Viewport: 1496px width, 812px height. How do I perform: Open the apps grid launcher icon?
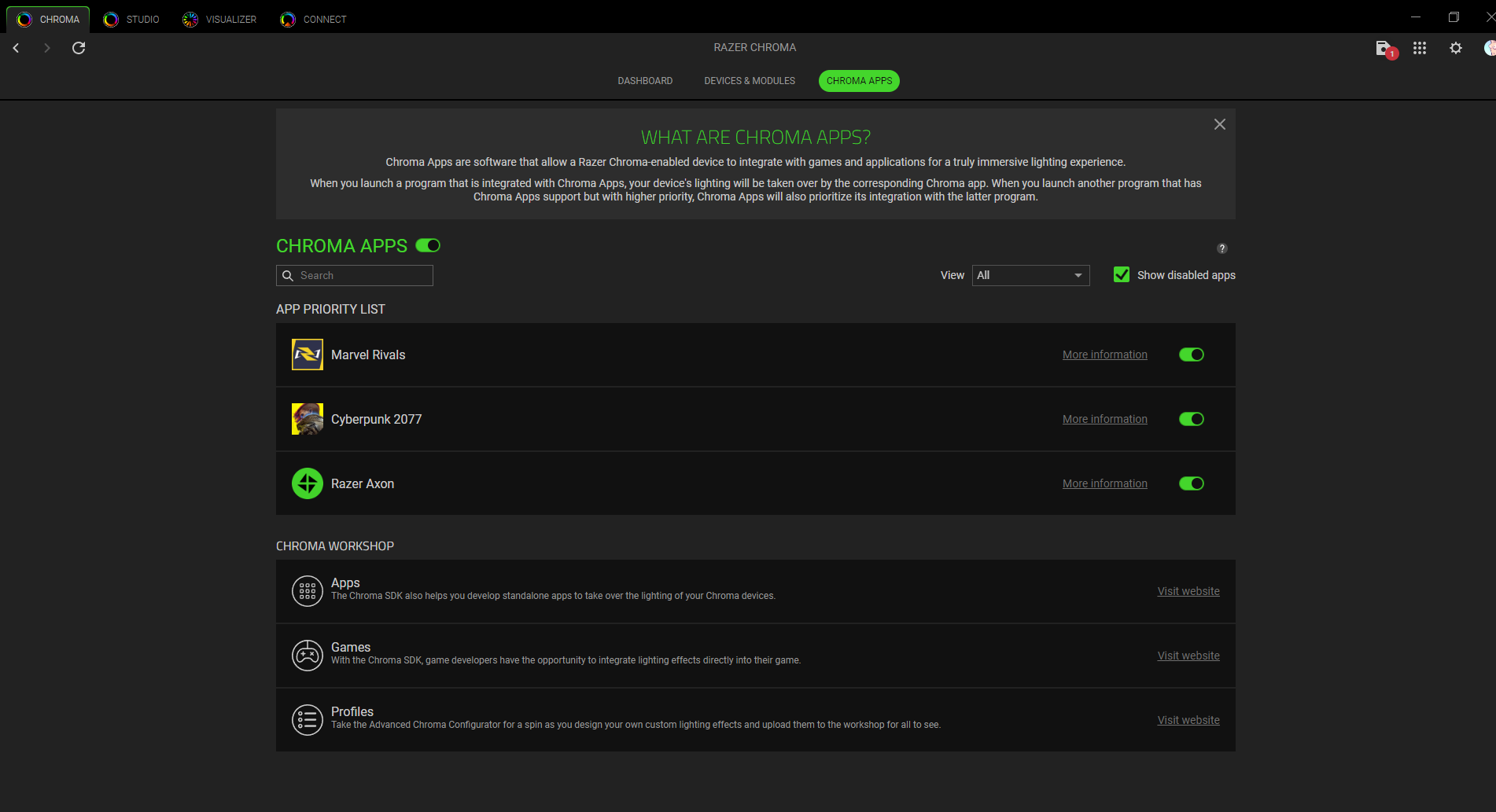[1420, 48]
